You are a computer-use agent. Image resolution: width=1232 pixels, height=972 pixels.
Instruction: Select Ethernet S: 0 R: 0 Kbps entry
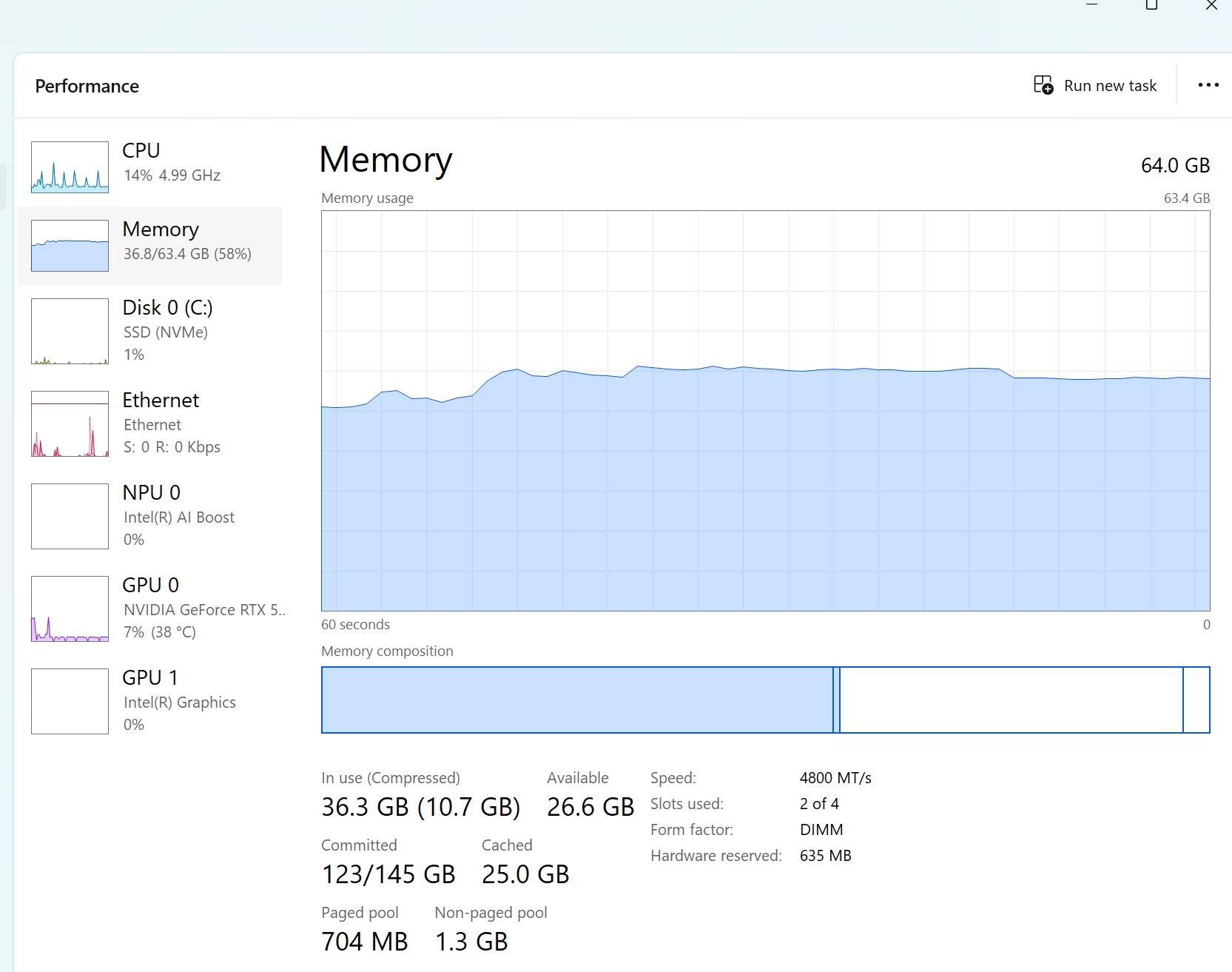[x=149, y=423]
